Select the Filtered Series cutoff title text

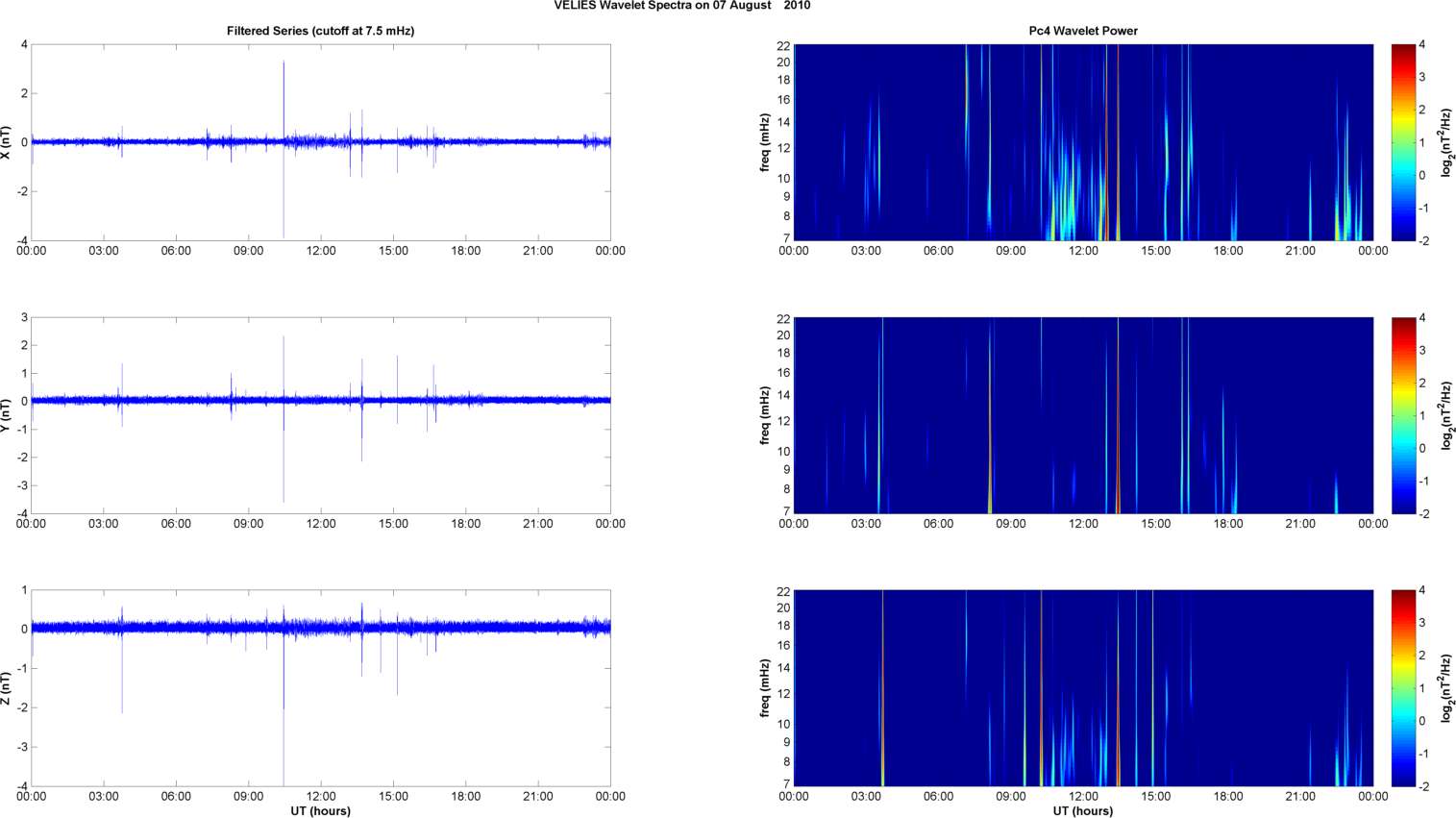click(320, 31)
